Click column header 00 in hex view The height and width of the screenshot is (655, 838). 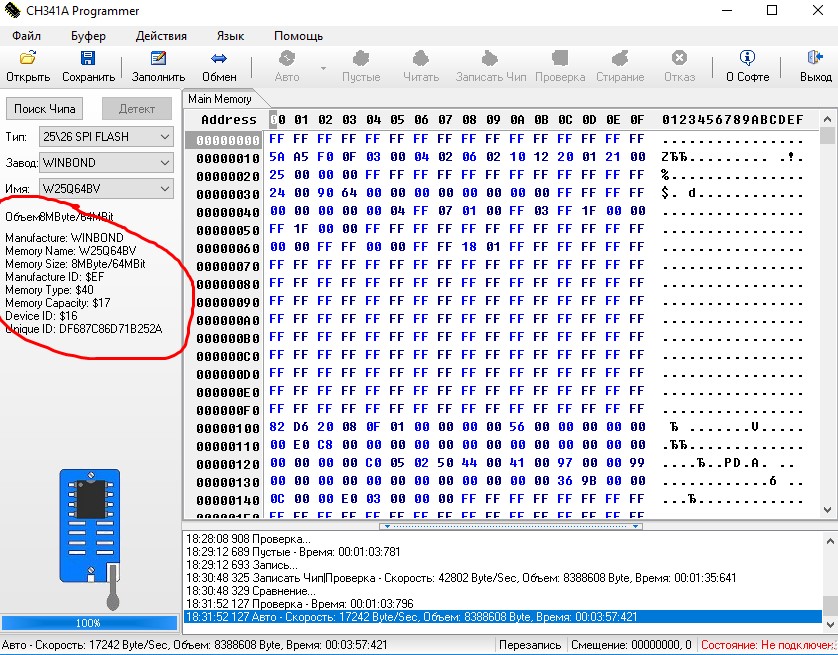pyautogui.click(x=277, y=120)
